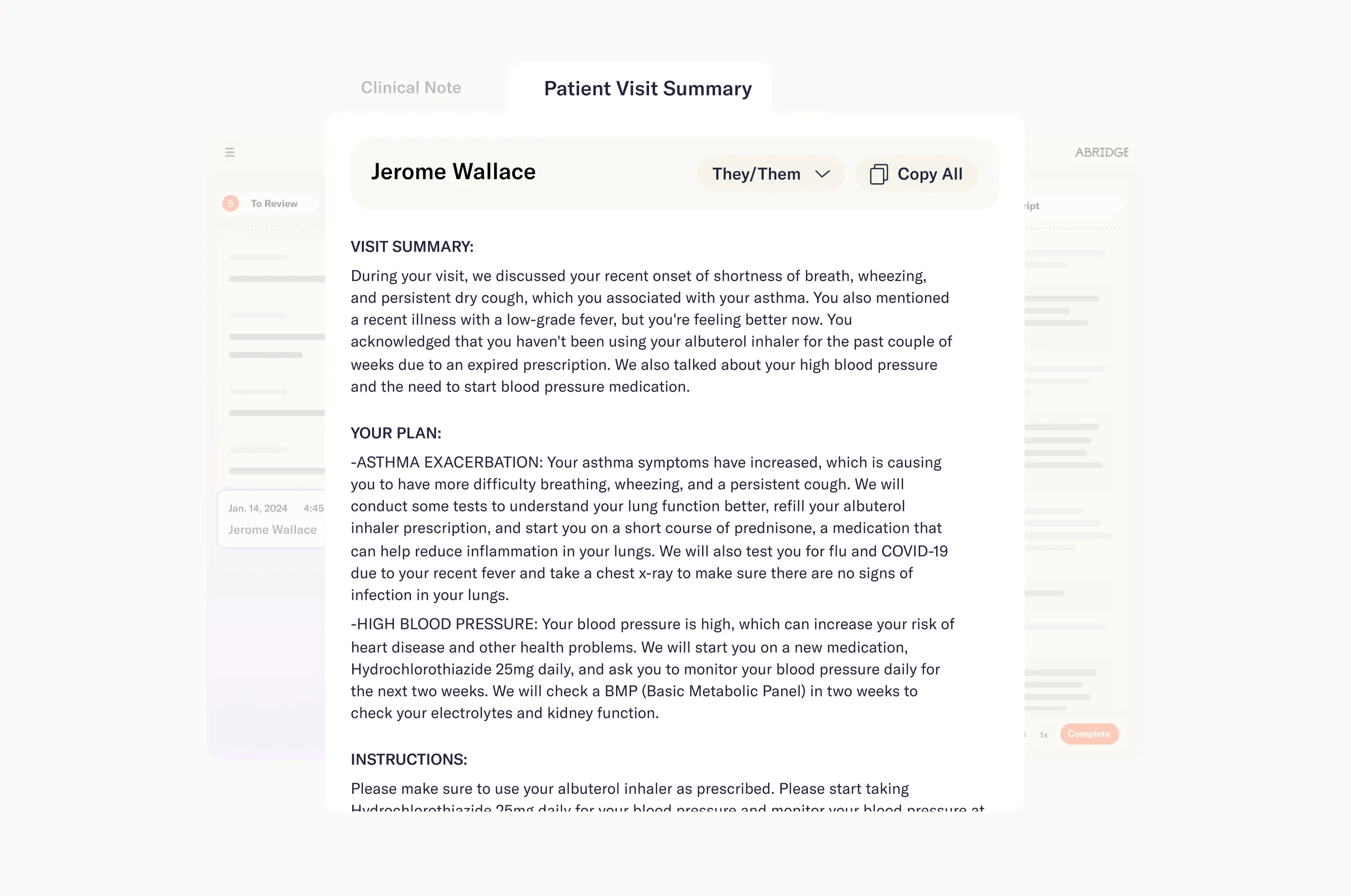Screen dimensions: 1351x896
Task: Click the Complete button
Action: click(1089, 734)
